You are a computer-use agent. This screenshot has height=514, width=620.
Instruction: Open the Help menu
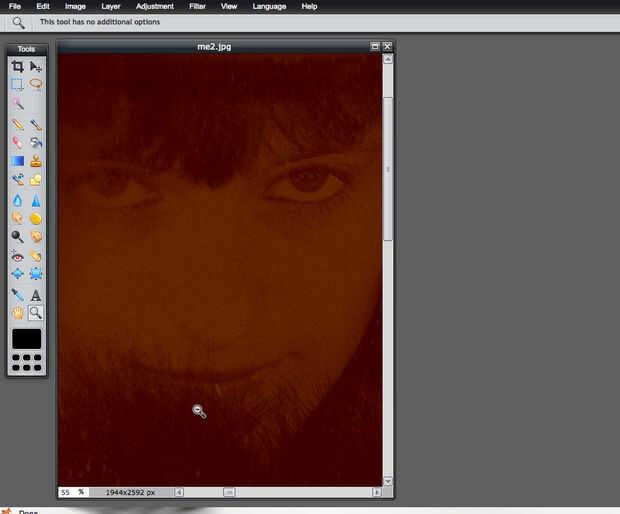(309, 6)
